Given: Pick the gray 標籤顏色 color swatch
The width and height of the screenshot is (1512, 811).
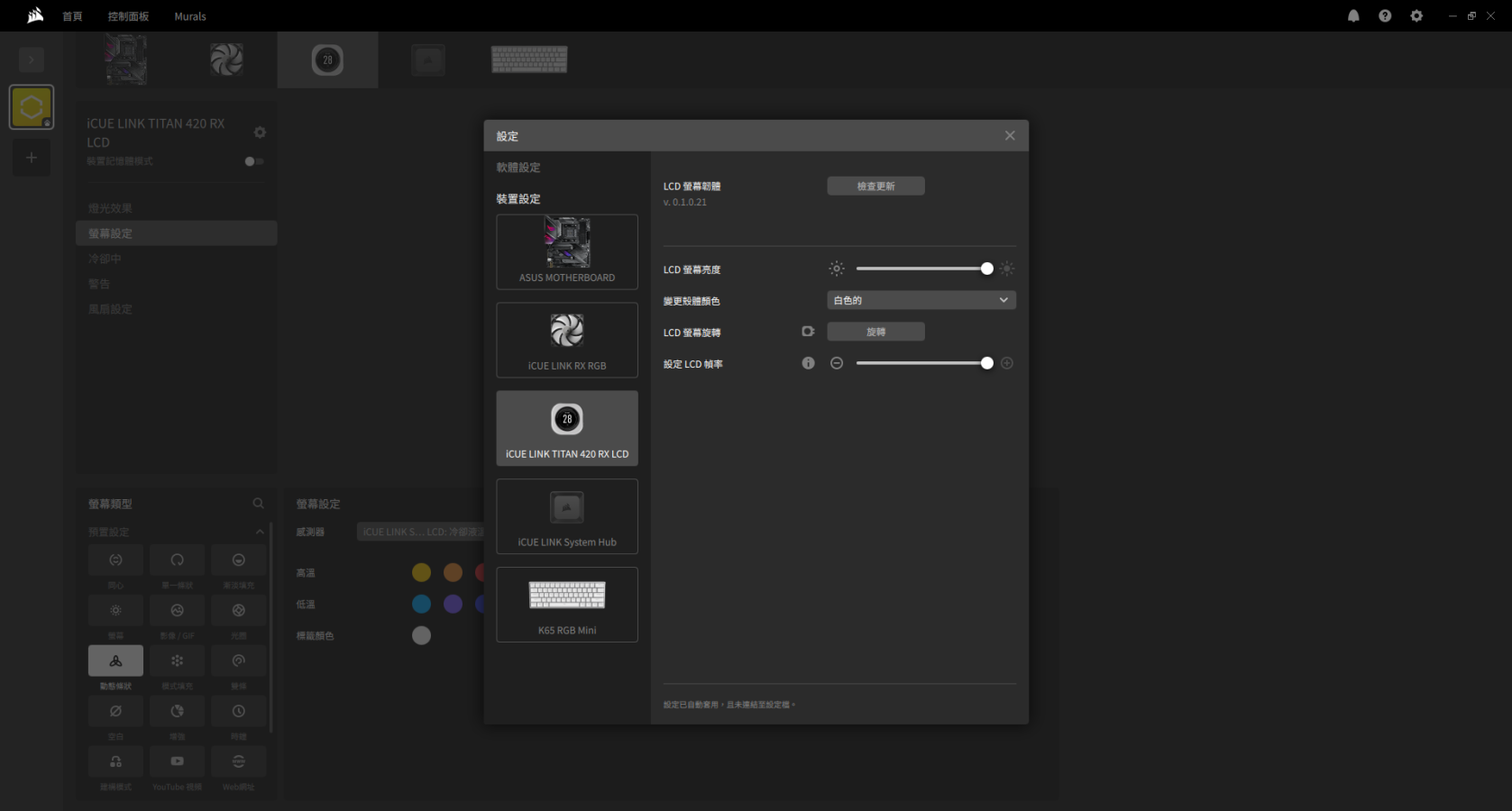Looking at the screenshot, I should pyautogui.click(x=421, y=635).
